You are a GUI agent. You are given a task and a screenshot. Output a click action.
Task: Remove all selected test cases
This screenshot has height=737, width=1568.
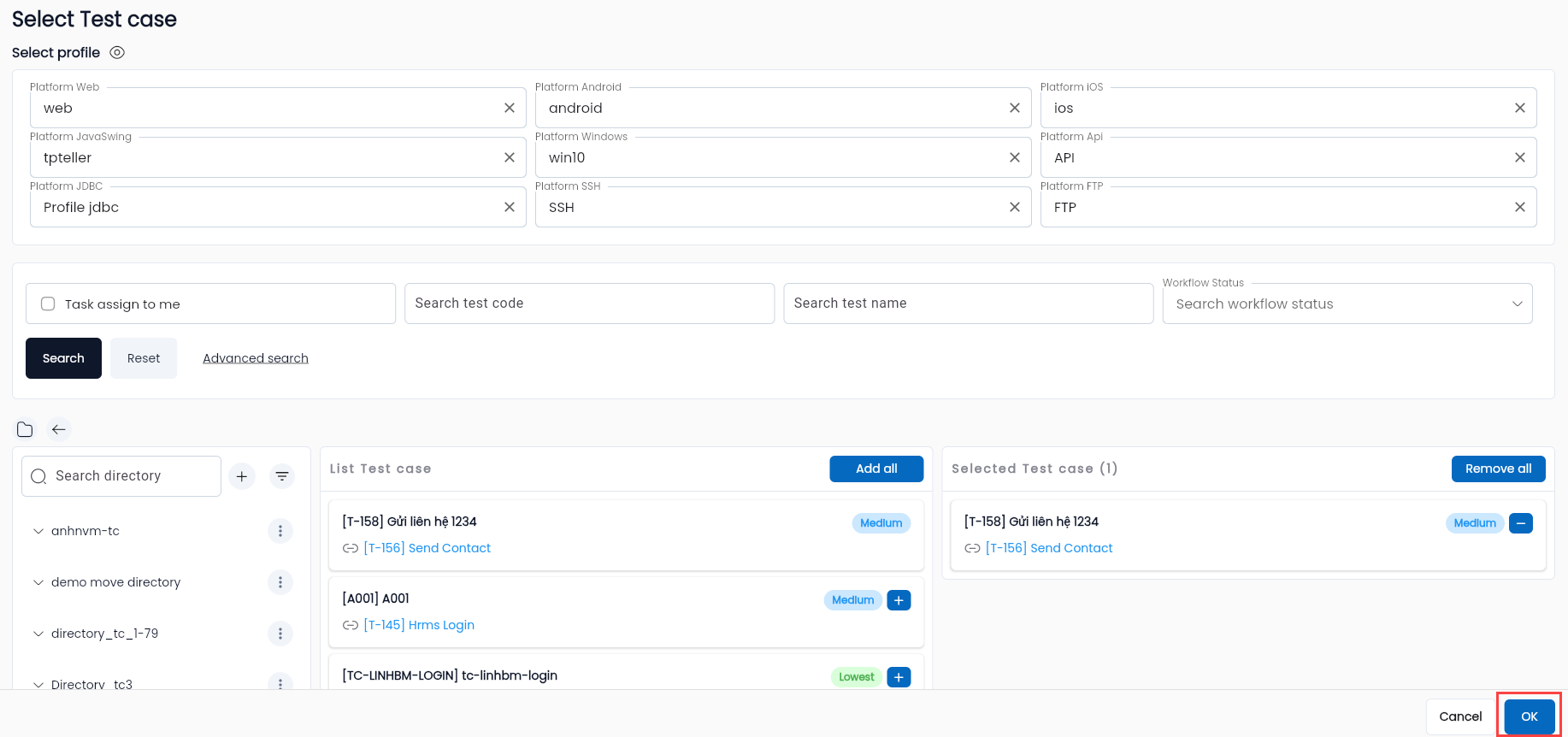click(x=1498, y=469)
